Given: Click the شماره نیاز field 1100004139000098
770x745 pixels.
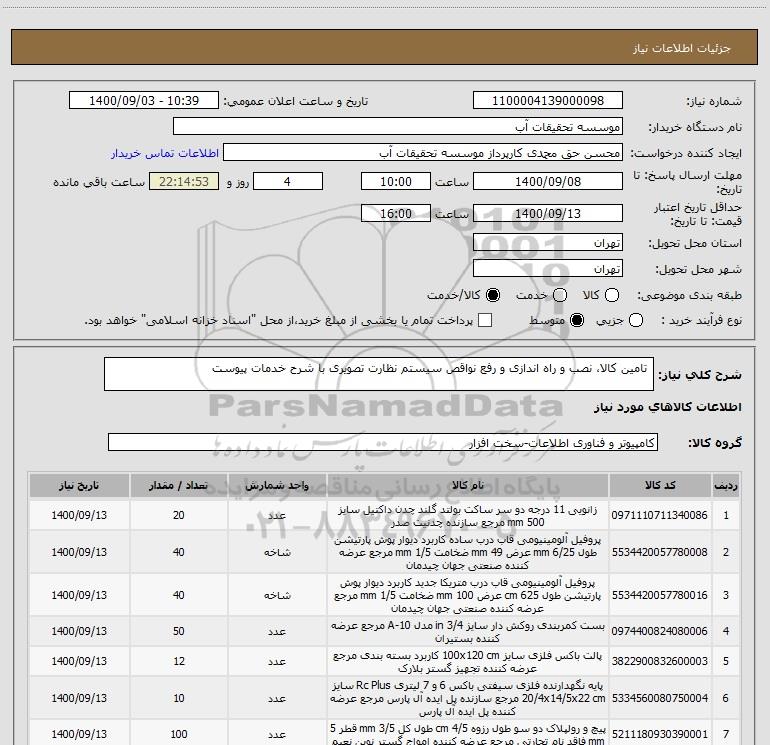Looking at the screenshot, I should [x=548, y=100].
